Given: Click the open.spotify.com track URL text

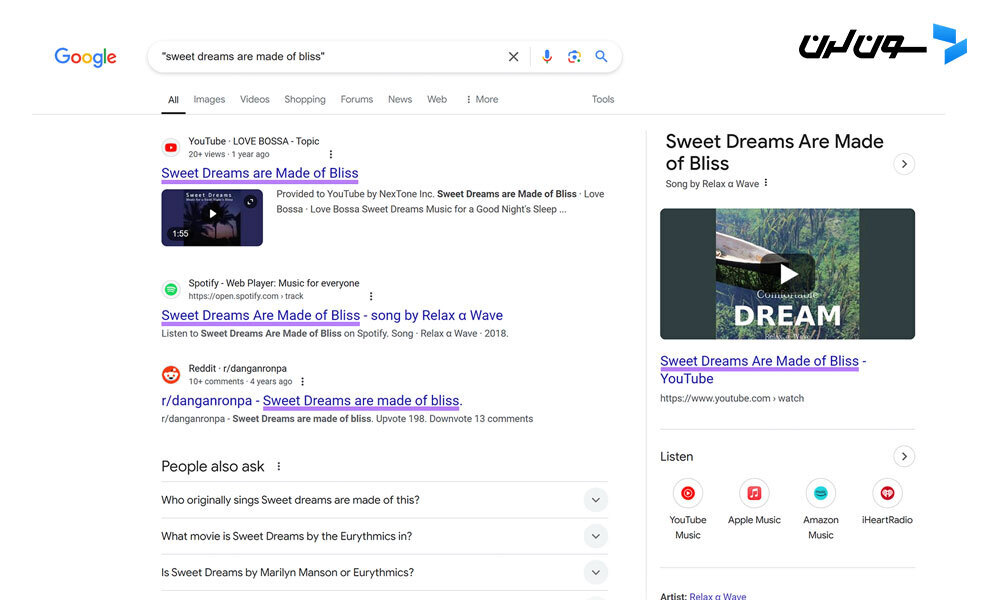Looking at the screenshot, I should coord(246,296).
